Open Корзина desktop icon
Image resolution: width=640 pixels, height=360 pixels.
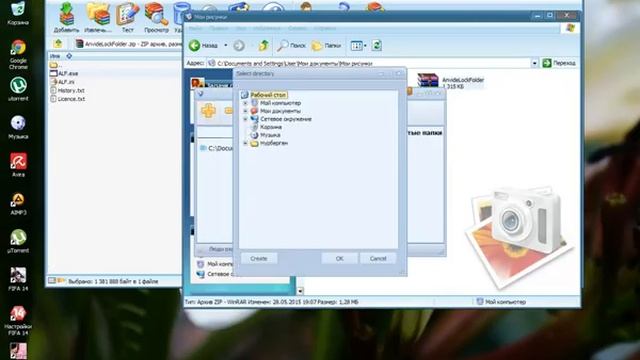(x=18, y=13)
